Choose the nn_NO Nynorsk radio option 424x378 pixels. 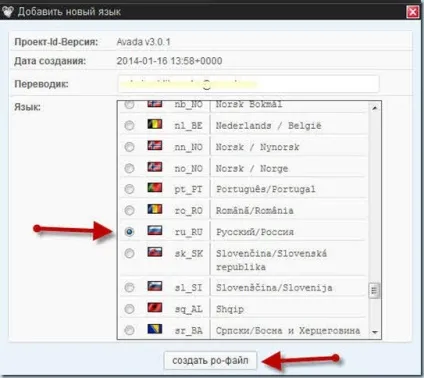point(129,147)
